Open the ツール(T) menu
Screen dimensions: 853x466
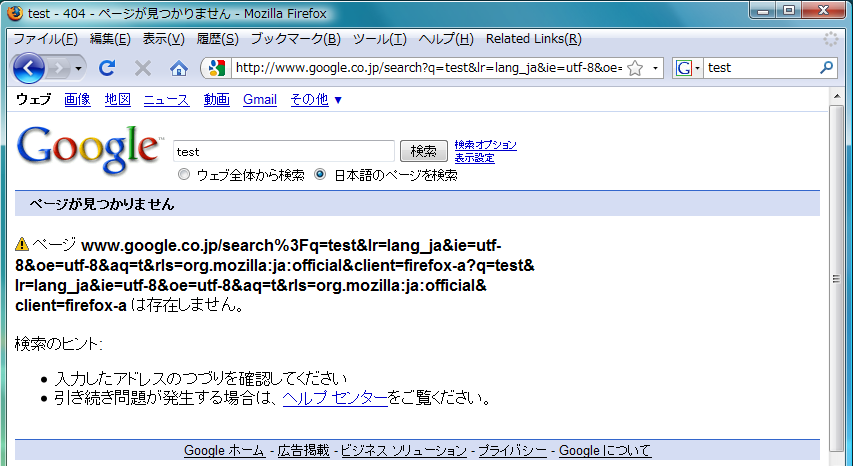click(x=380, y=39)
